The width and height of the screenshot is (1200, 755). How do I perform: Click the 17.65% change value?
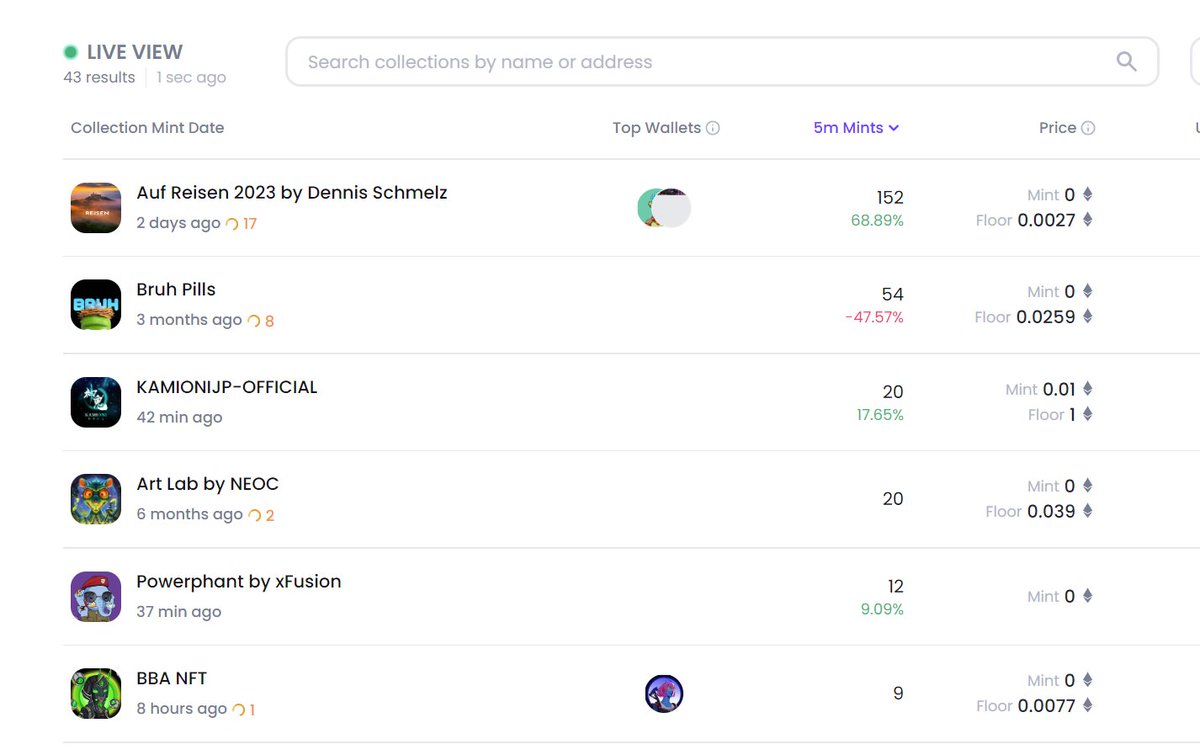tap(880, 414)
